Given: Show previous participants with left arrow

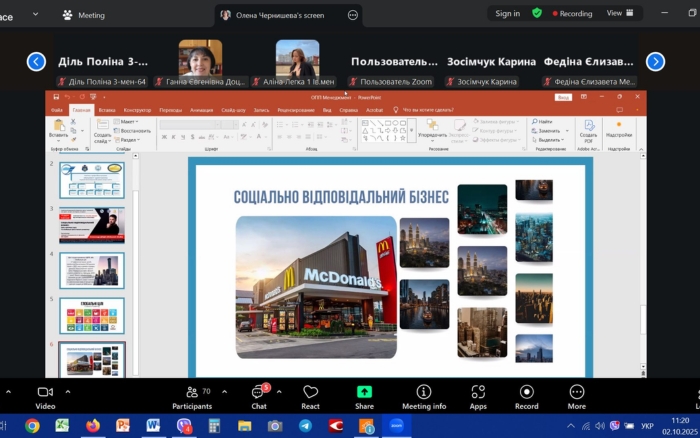Looking at the screenshot, I should (x=36, y=61).
